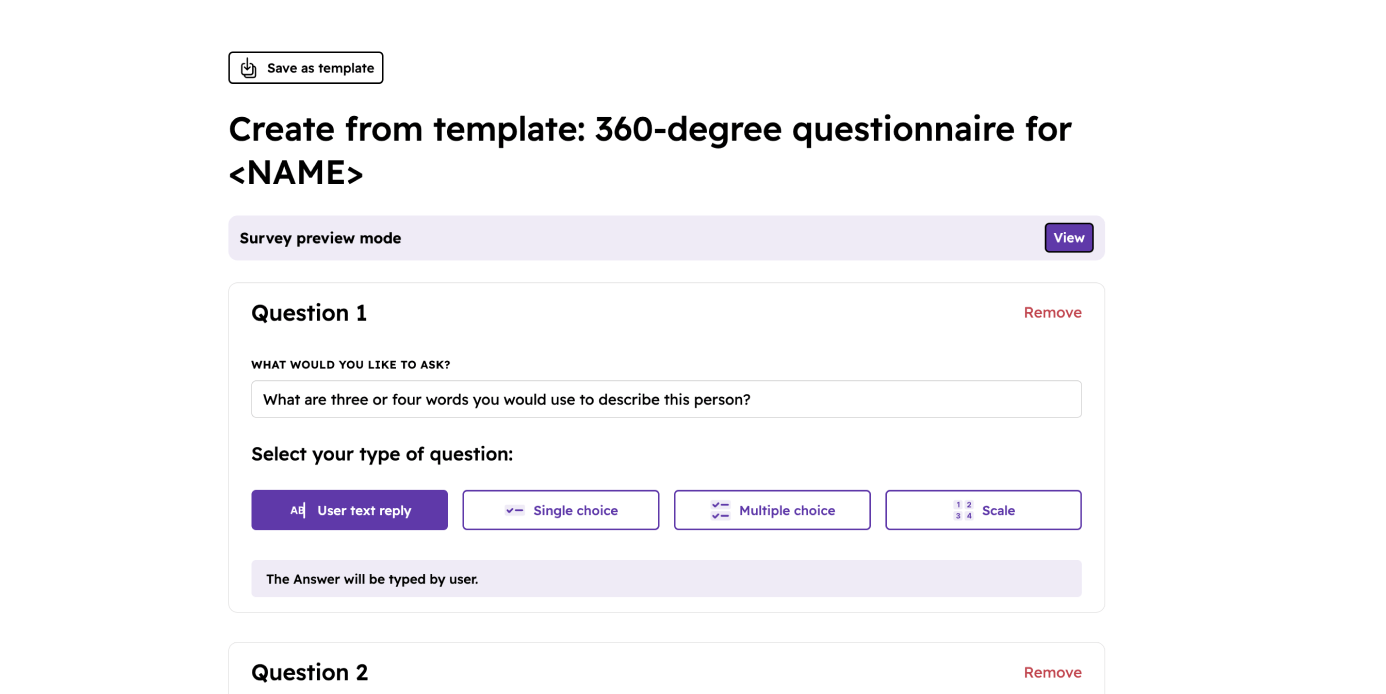Focus the Question 1 text input field
The width and height of the screenshot is (1386, 694).
pos(666,399)
